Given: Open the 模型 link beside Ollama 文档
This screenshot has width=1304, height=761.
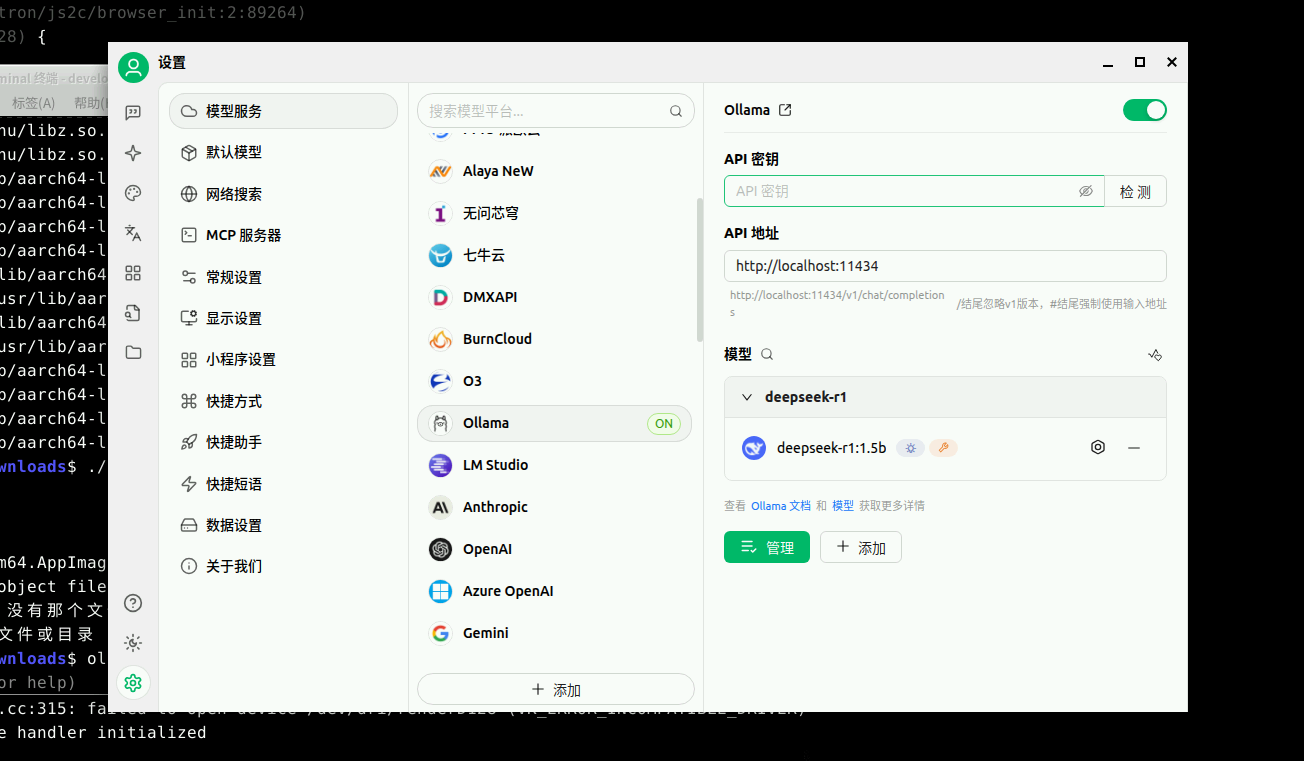Looking at the screenshot, I should (x=843, y=506).
